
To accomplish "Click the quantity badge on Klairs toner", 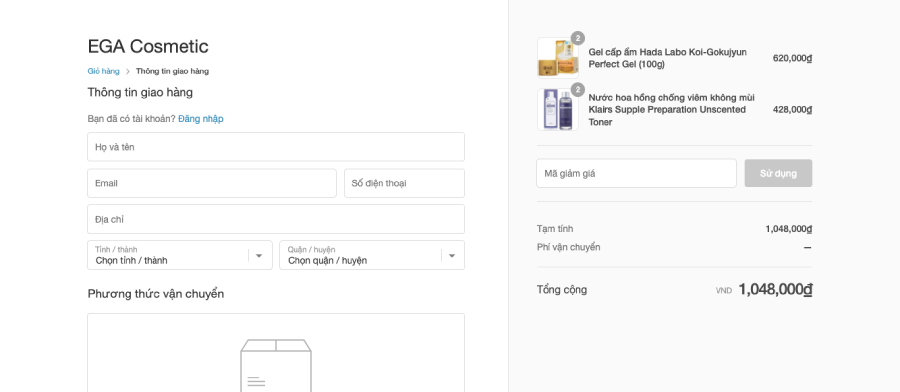I will pyautogui.click(x=577, y=90).
